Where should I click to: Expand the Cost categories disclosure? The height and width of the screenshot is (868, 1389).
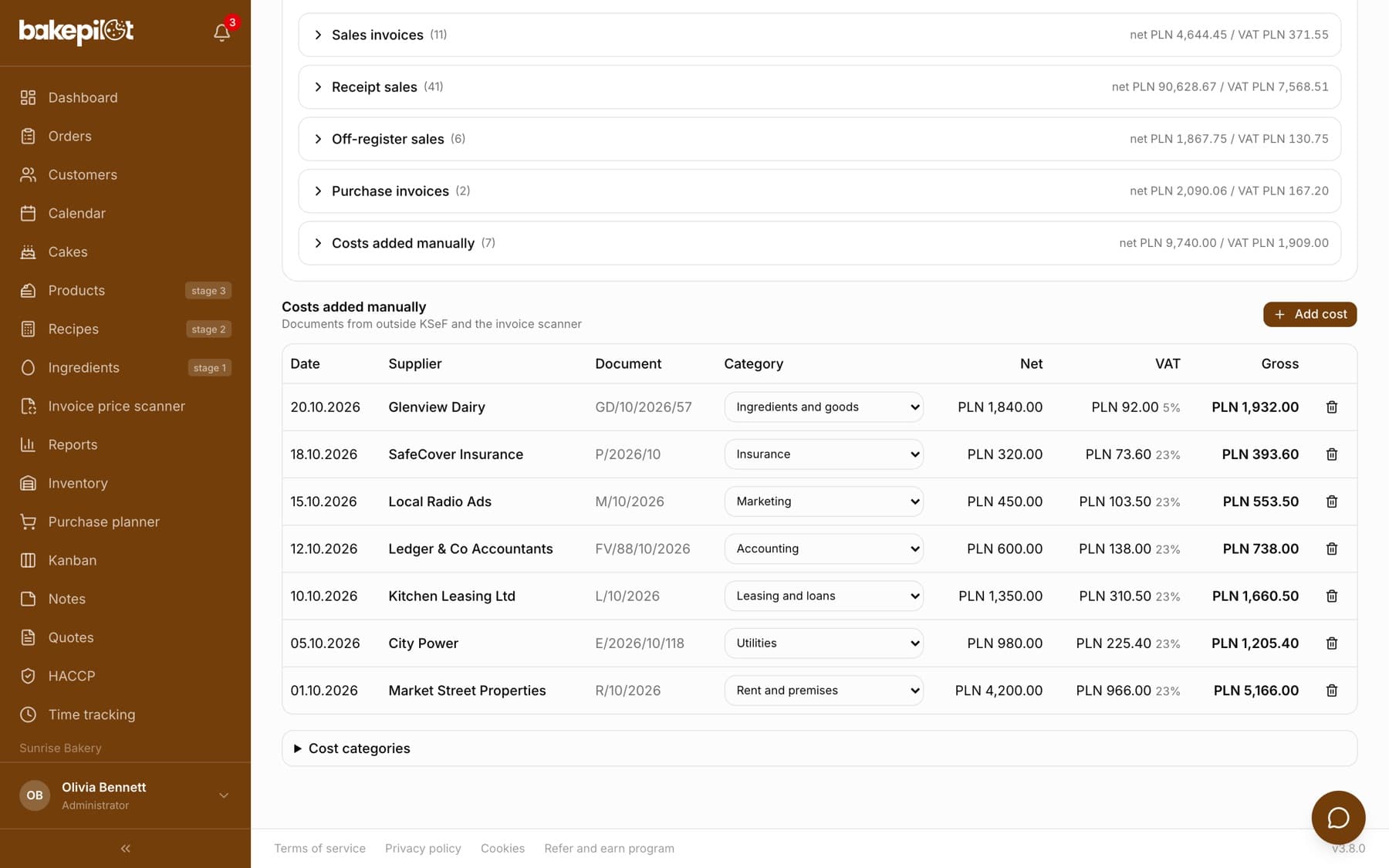pyautogui.click(x=820, y=748)
